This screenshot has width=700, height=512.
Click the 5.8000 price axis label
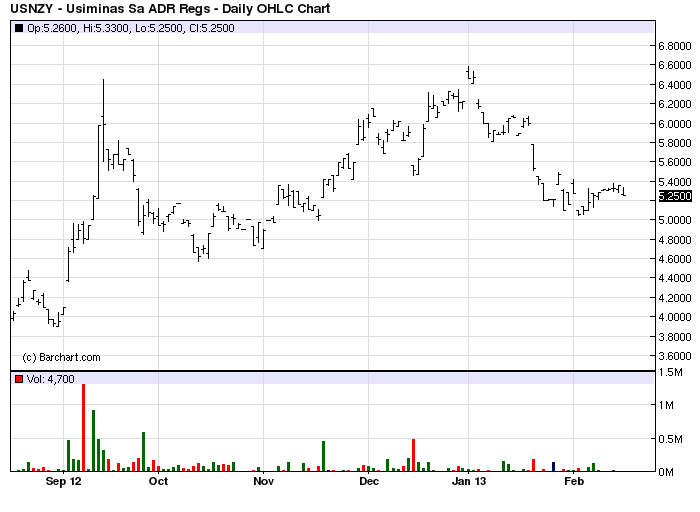click(675, 143)
